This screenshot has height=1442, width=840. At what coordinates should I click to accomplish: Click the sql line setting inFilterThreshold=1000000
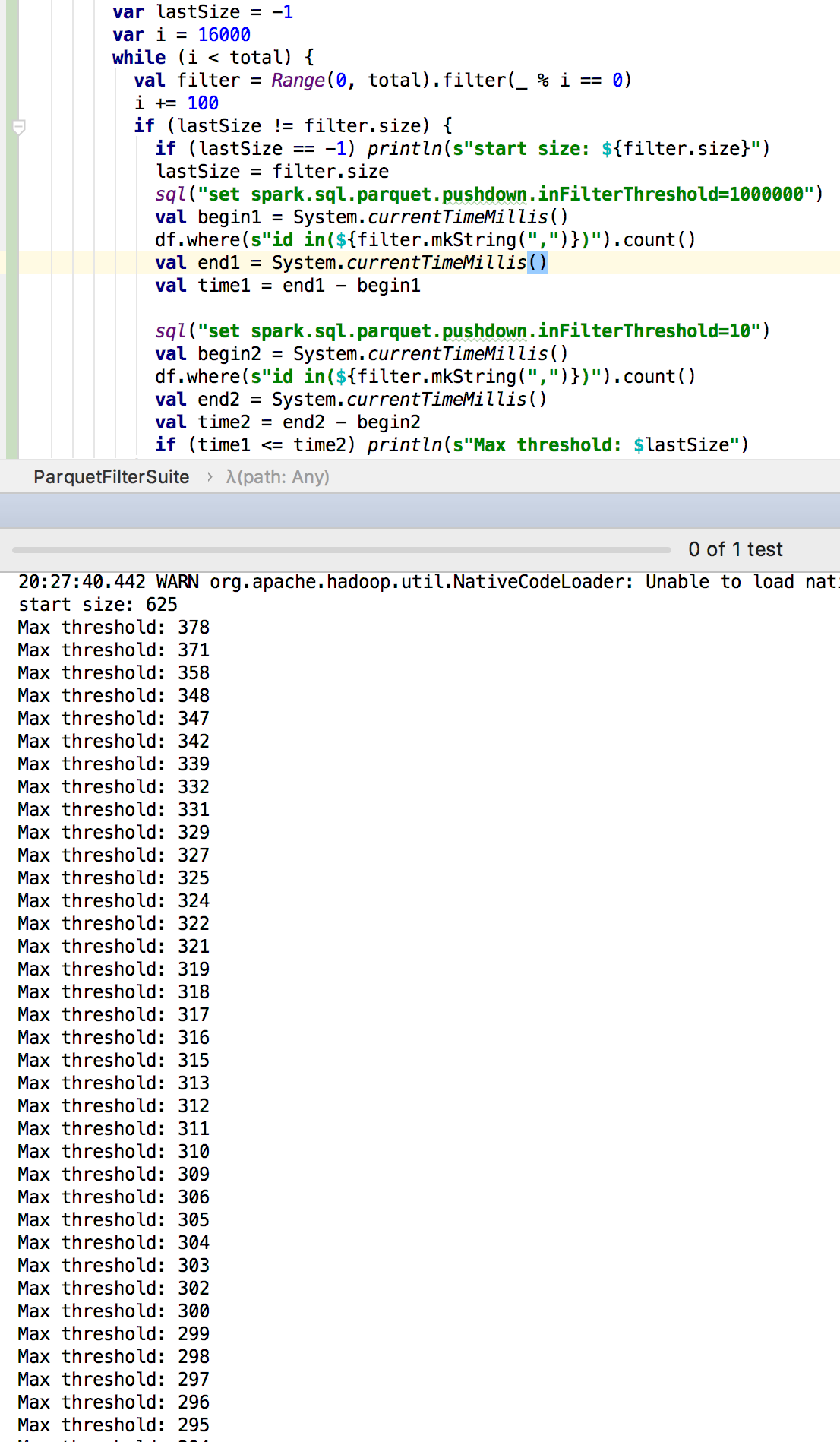click(489, 194)
